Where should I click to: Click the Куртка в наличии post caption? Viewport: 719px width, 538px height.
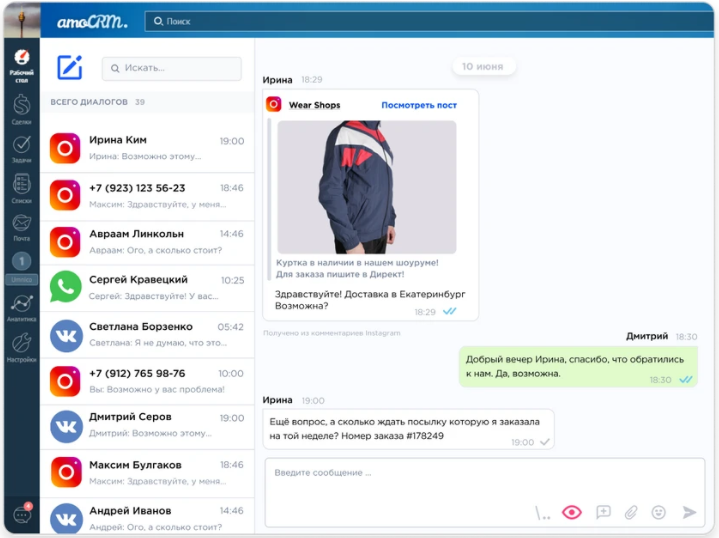coord(357,268)
